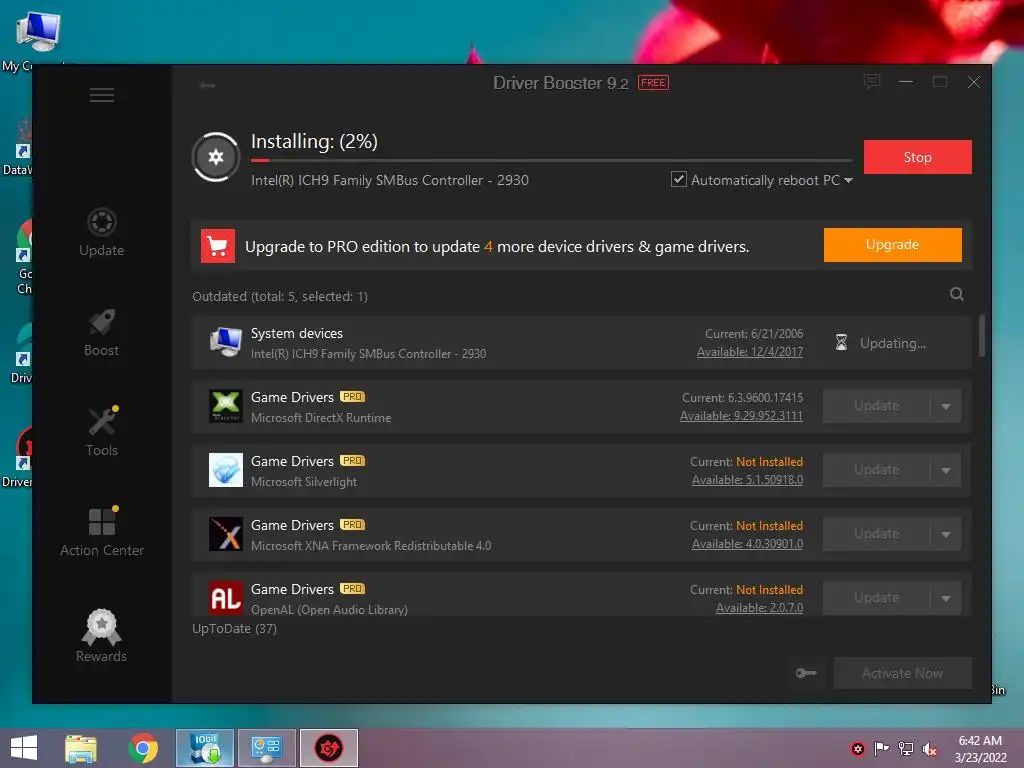Screen dimensions: 1024x768
Task: Click Update for Microsoft Silverlight
Action: (x=876, y=470)
